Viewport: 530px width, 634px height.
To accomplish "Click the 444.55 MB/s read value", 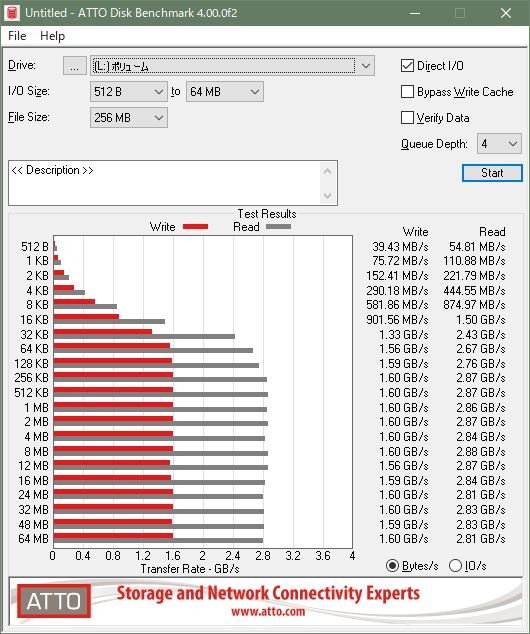I will [474, 291].
